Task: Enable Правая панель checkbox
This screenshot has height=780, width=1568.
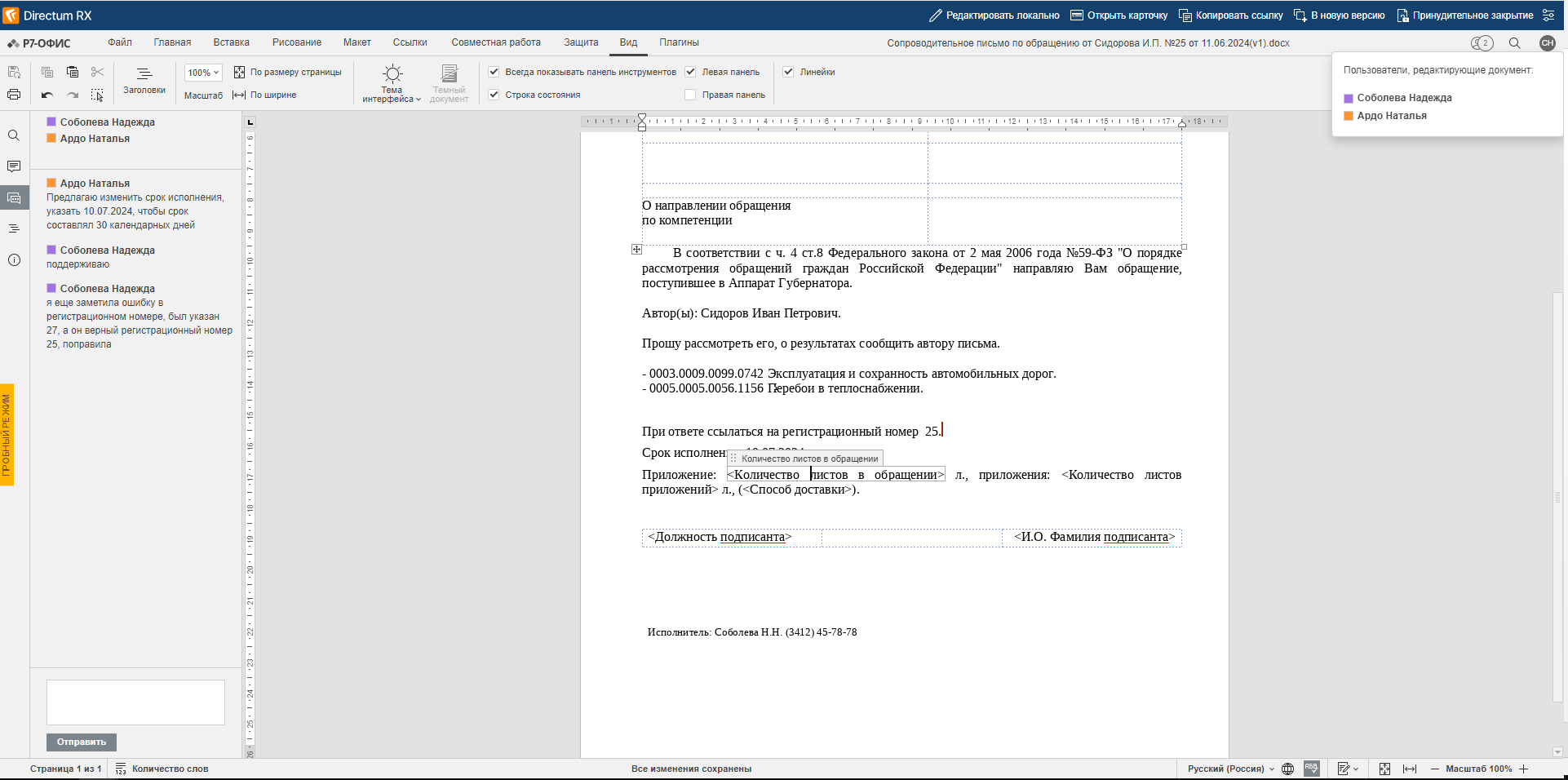Action: click(690, 95)
